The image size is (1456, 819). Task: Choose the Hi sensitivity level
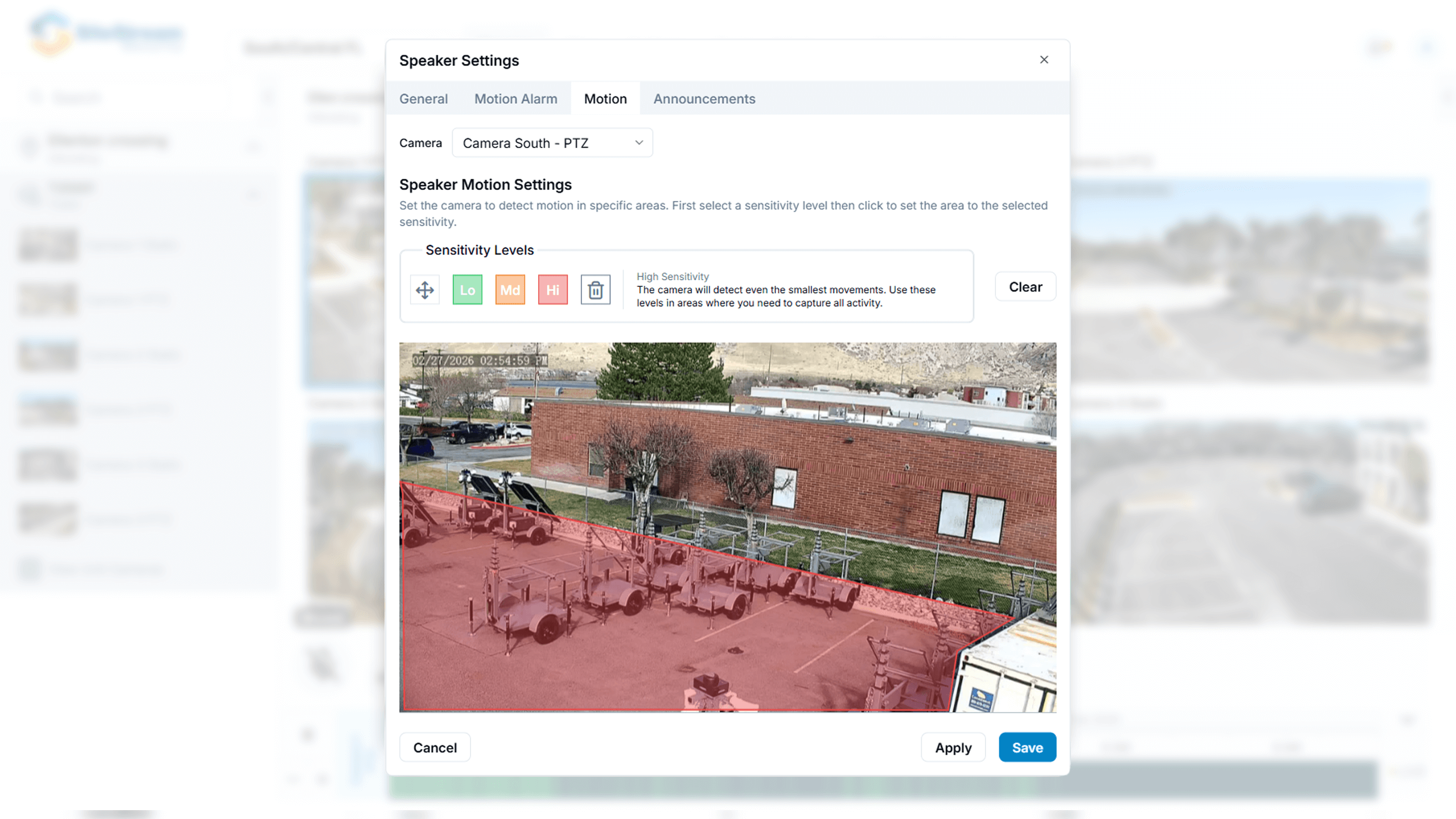552,290
